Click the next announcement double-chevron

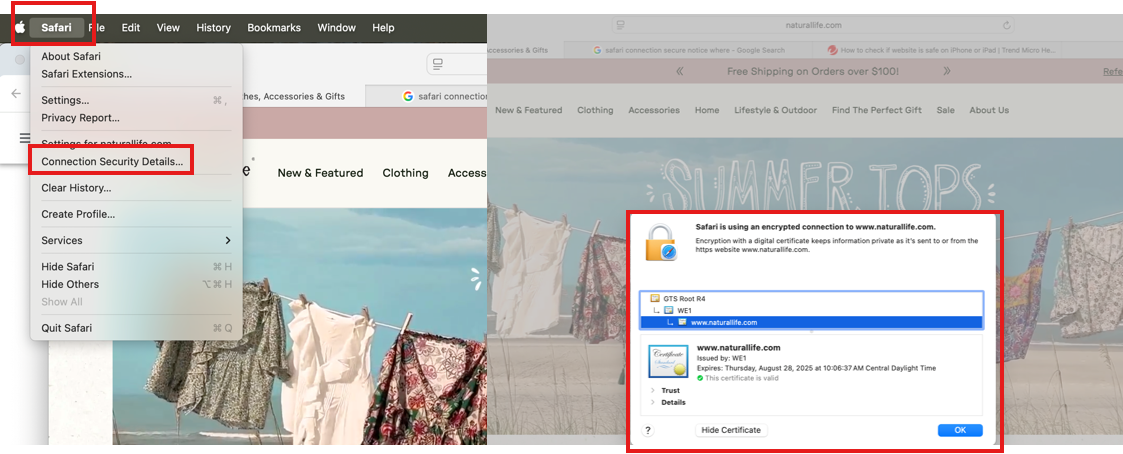click(x=947, y=72)
